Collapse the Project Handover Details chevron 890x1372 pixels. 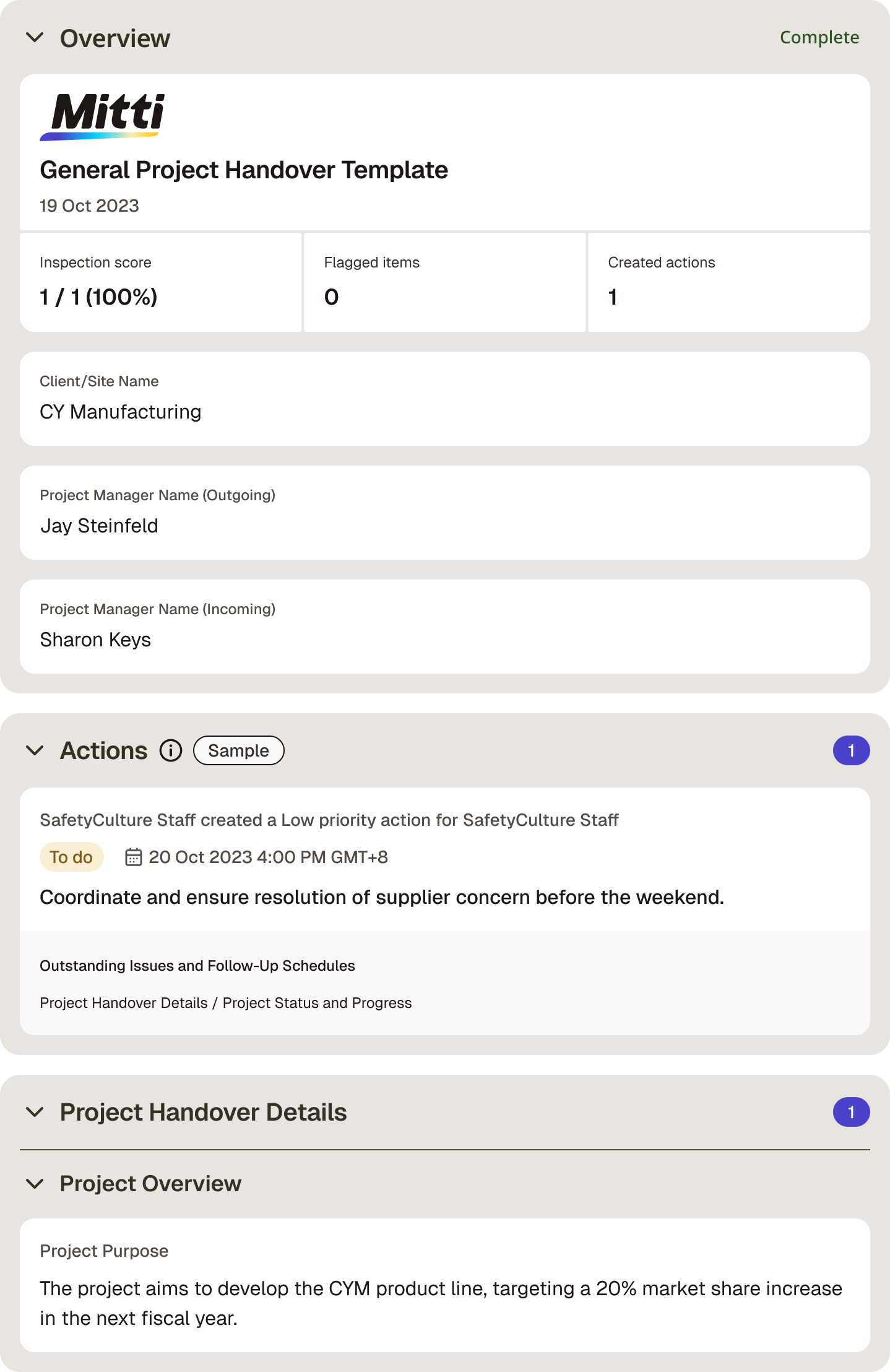(x=35, y=1112)
